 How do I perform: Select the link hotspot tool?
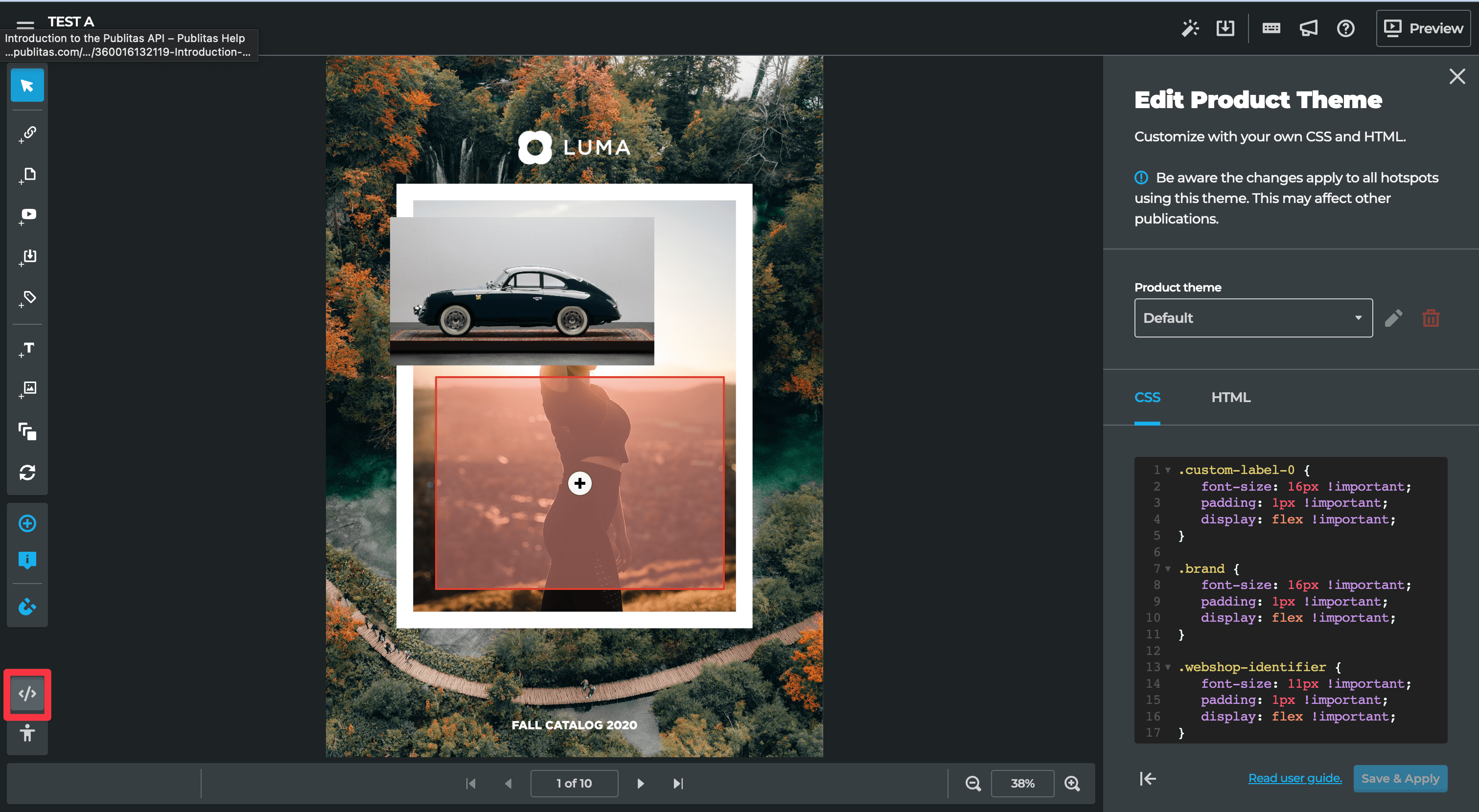(x=27, y=133)
